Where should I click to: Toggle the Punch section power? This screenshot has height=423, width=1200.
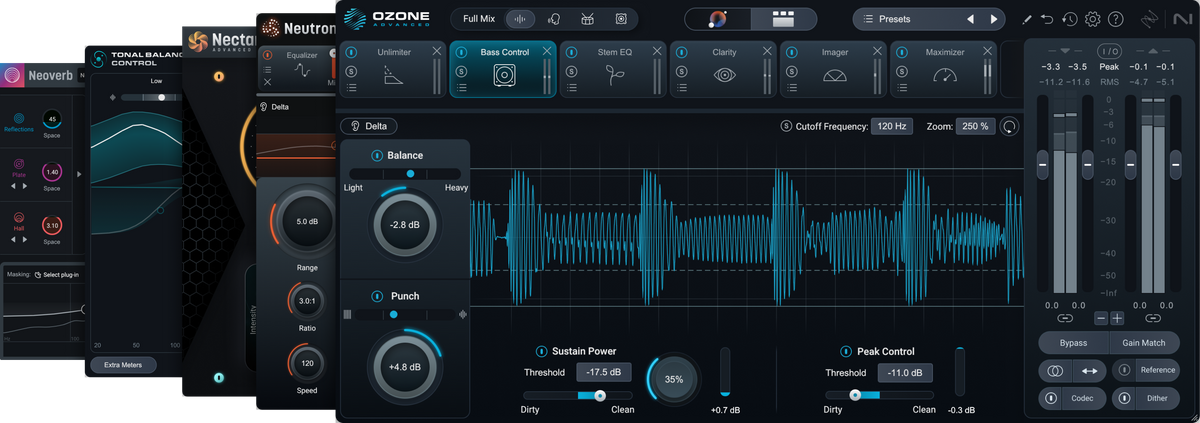click(377, 296)
